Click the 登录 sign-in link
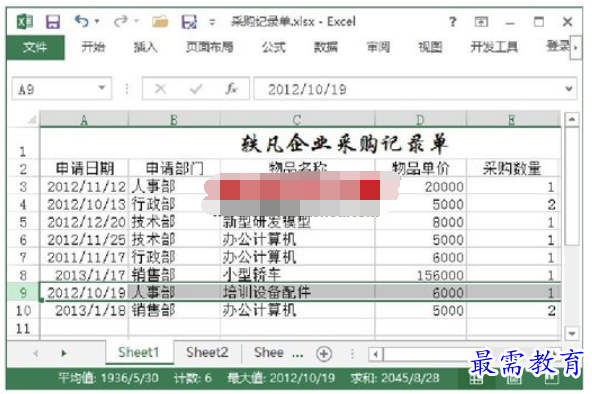This screenshot has height=394, width=592. click(557, 46)
